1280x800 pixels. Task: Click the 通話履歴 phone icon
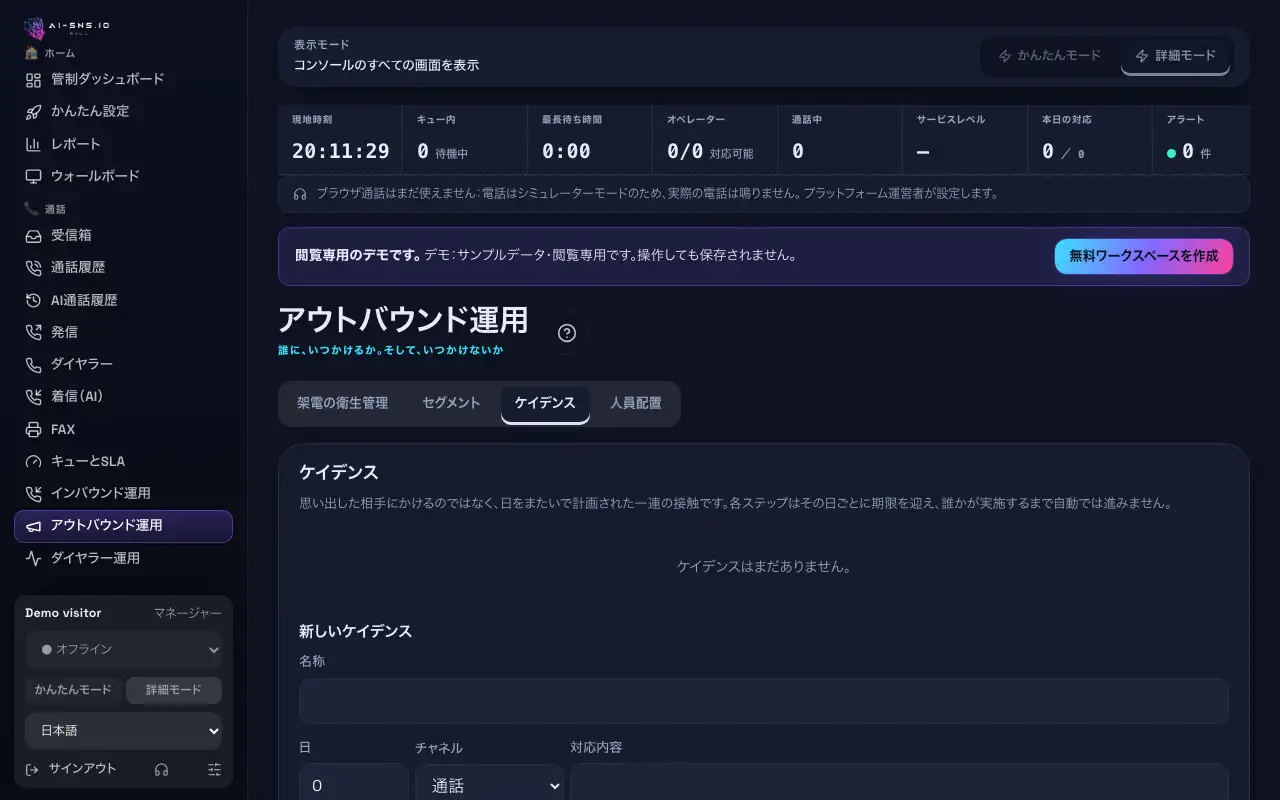coord(33,267)
